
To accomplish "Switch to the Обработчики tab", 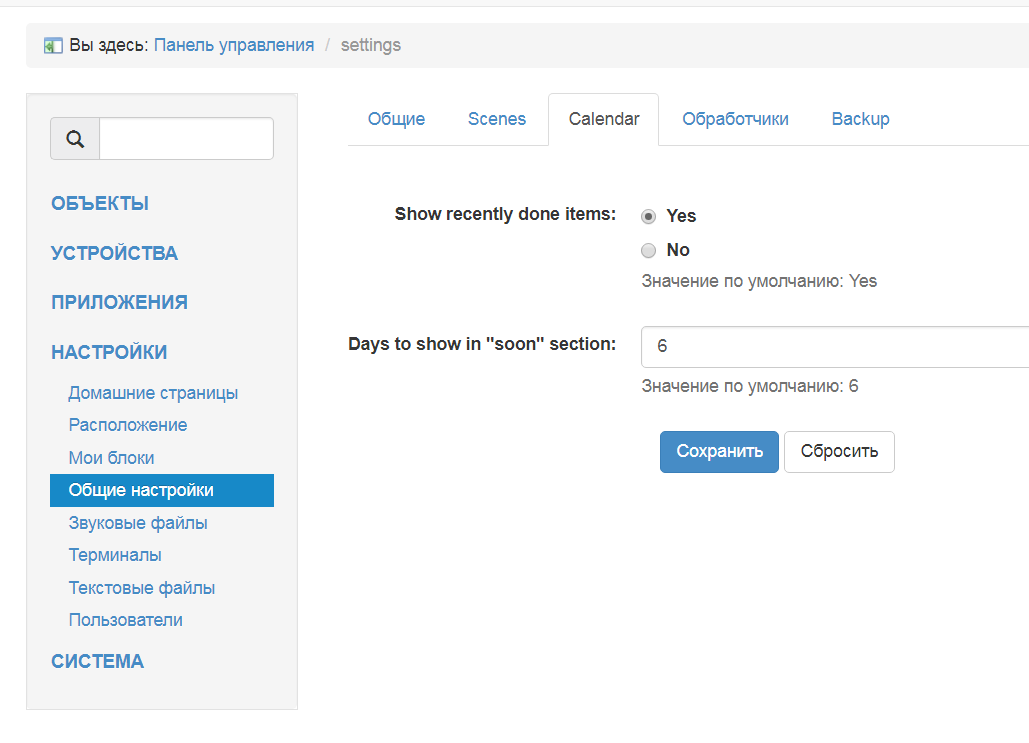I will [x=735, y=119].
